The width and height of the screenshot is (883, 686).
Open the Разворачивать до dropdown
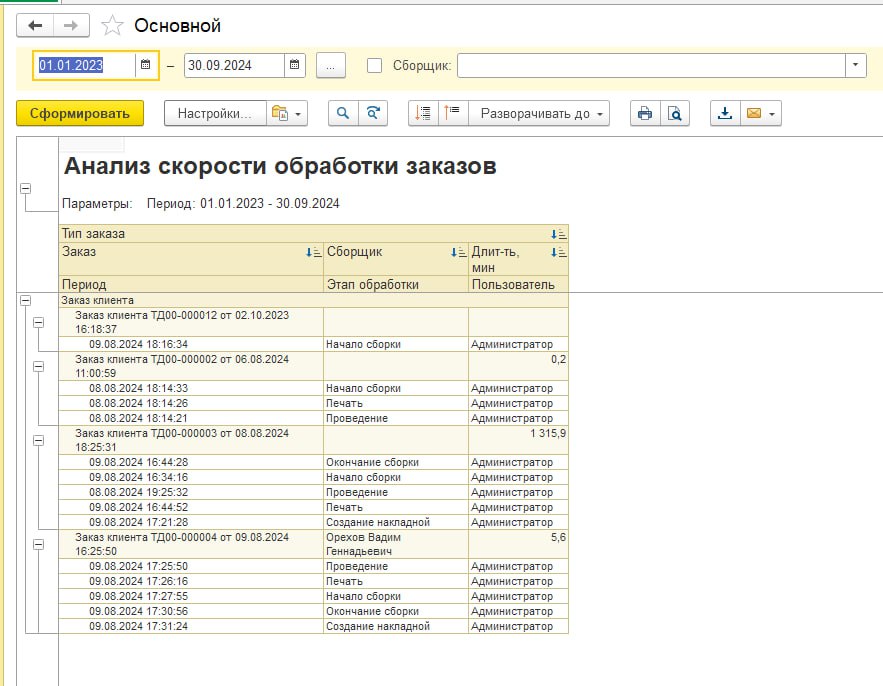539,113
